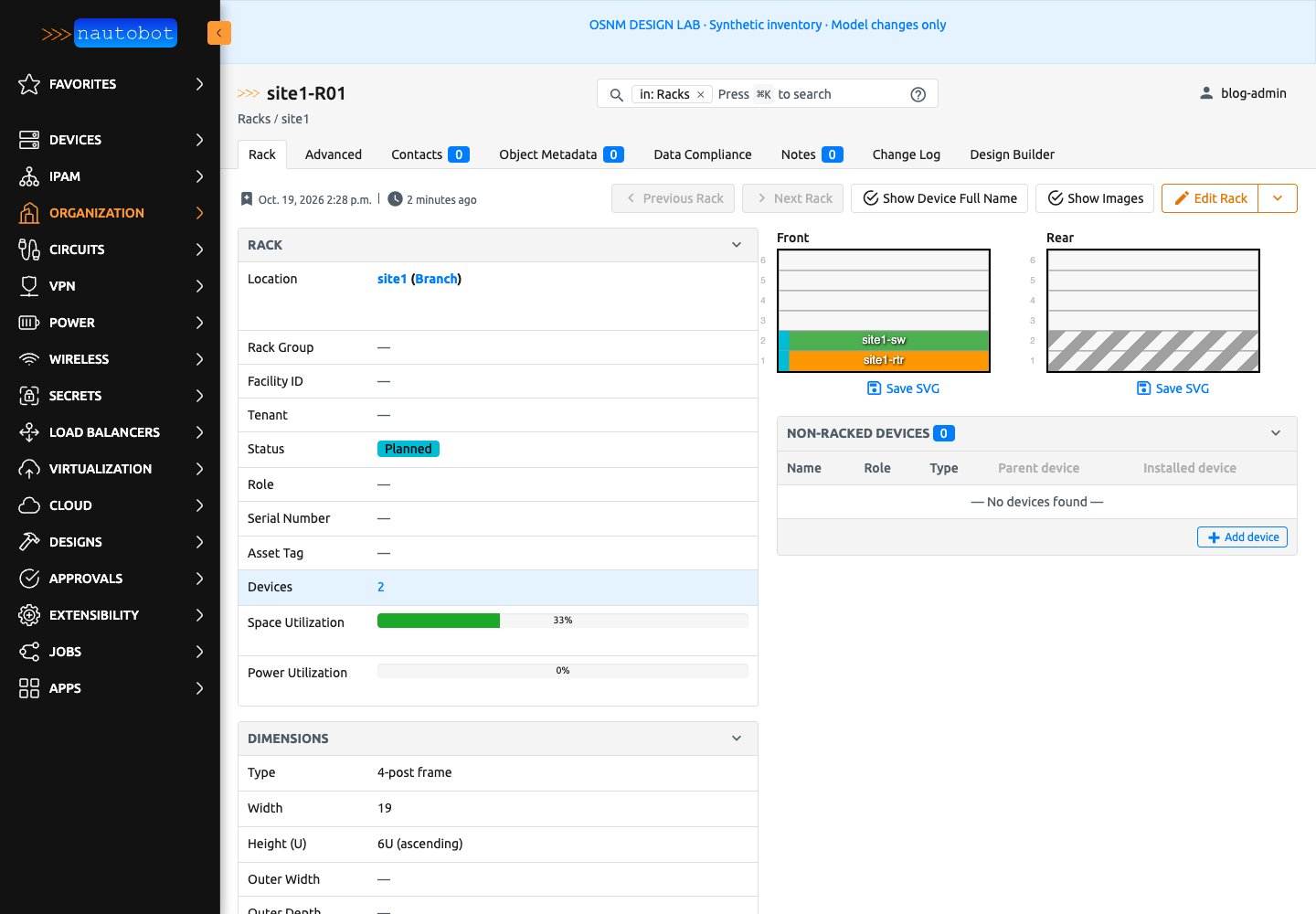
Task: Click the Space Utilization progress bar
Action: coord(563,621)
